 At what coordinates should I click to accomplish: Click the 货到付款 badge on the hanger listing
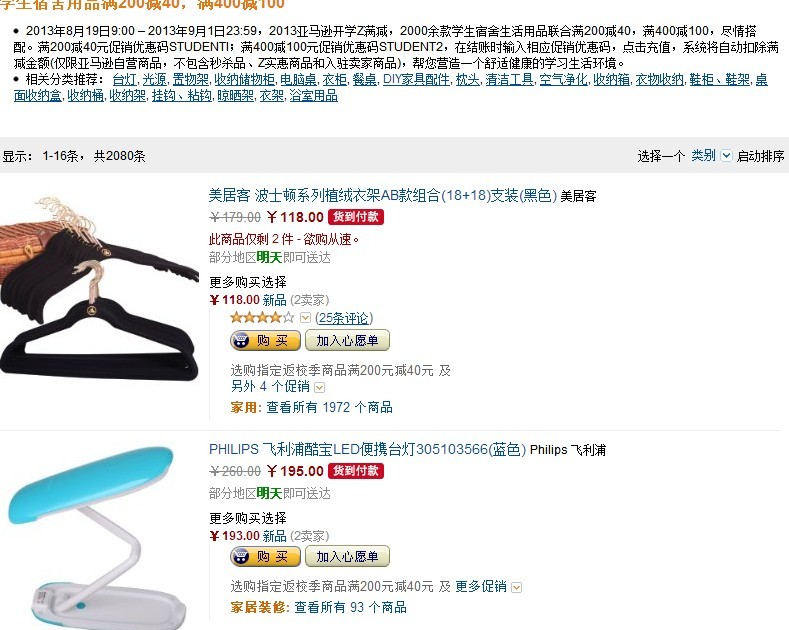(356, 217)
